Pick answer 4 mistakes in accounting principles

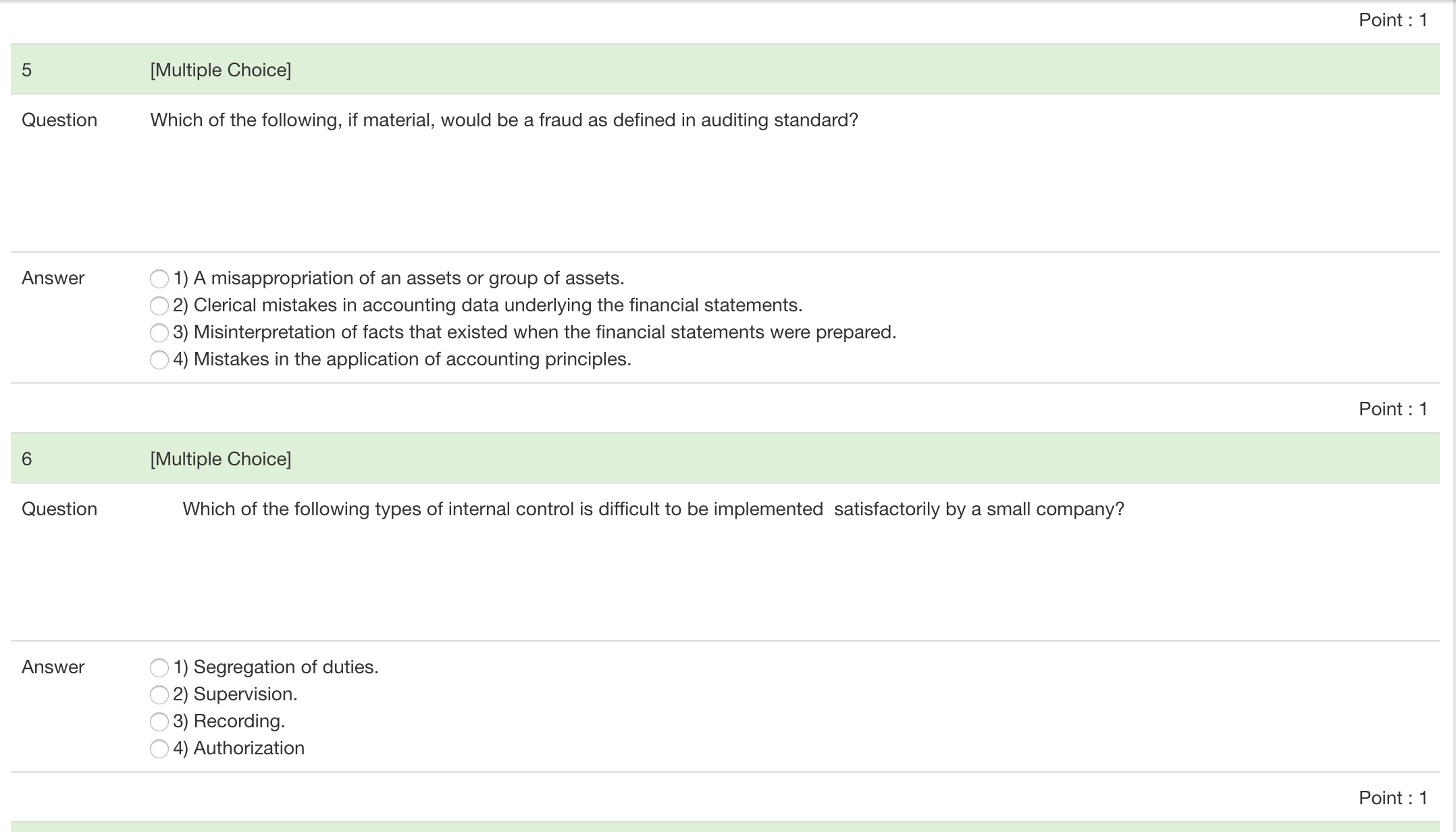[x=159, y=359]
